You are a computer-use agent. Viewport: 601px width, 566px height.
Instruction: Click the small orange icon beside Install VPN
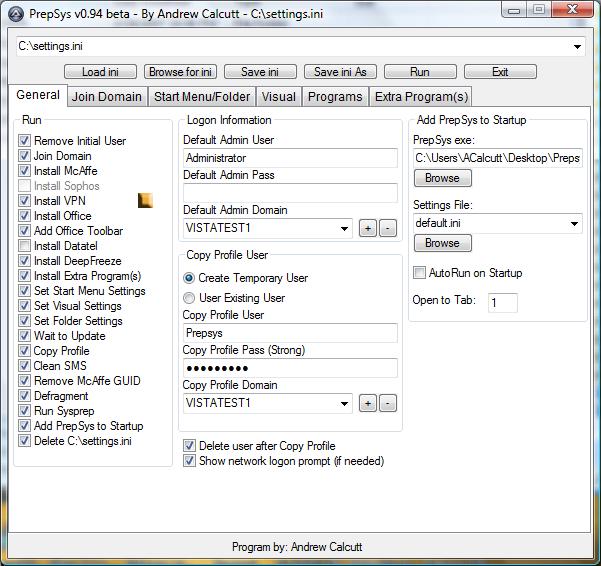145,201
